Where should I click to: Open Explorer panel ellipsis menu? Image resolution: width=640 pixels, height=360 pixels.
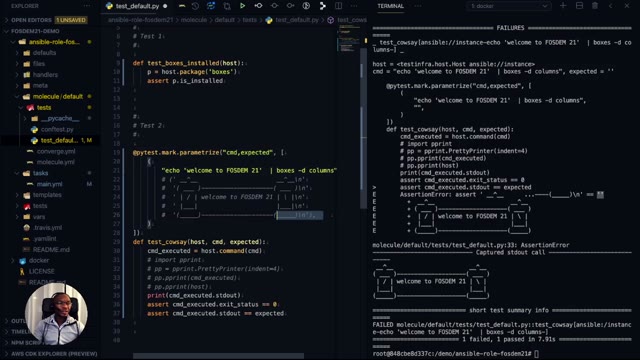87,6
